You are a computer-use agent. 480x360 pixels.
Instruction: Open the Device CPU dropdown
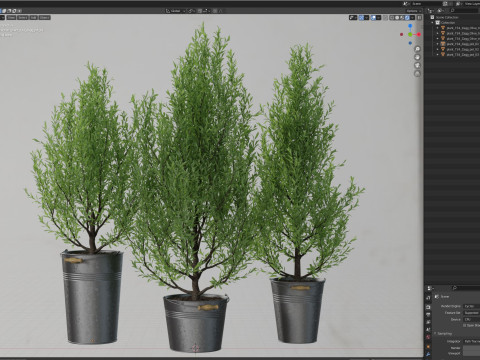[x=472, y=319]
